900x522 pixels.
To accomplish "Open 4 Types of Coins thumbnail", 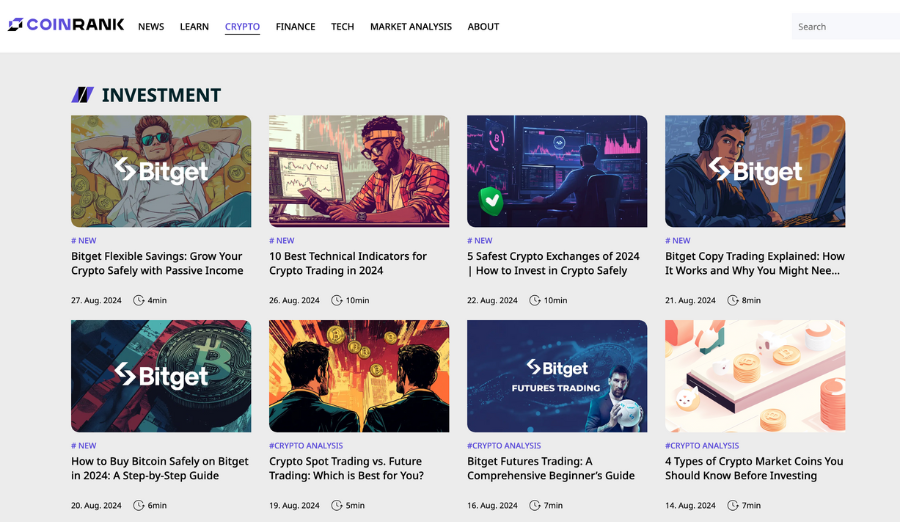I will click(755, 376).
